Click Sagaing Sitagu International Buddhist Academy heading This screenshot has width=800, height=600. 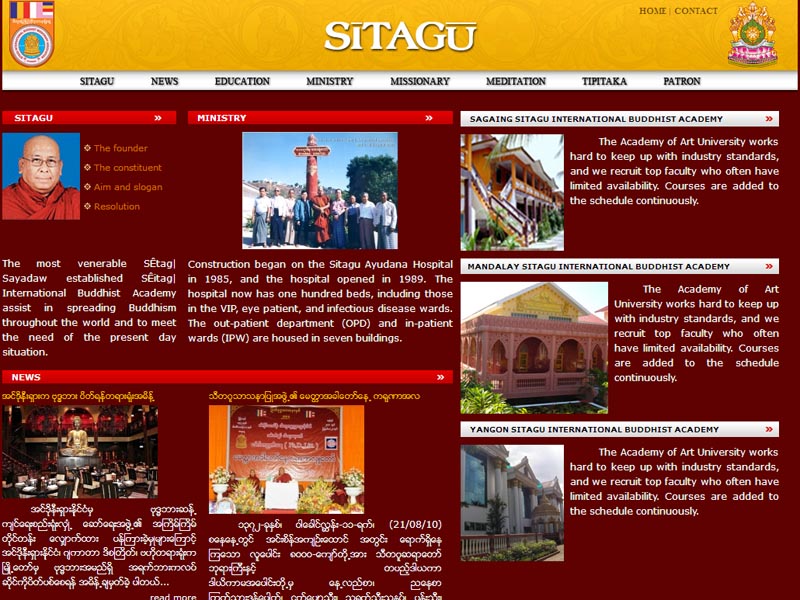(x=596, y=119)
